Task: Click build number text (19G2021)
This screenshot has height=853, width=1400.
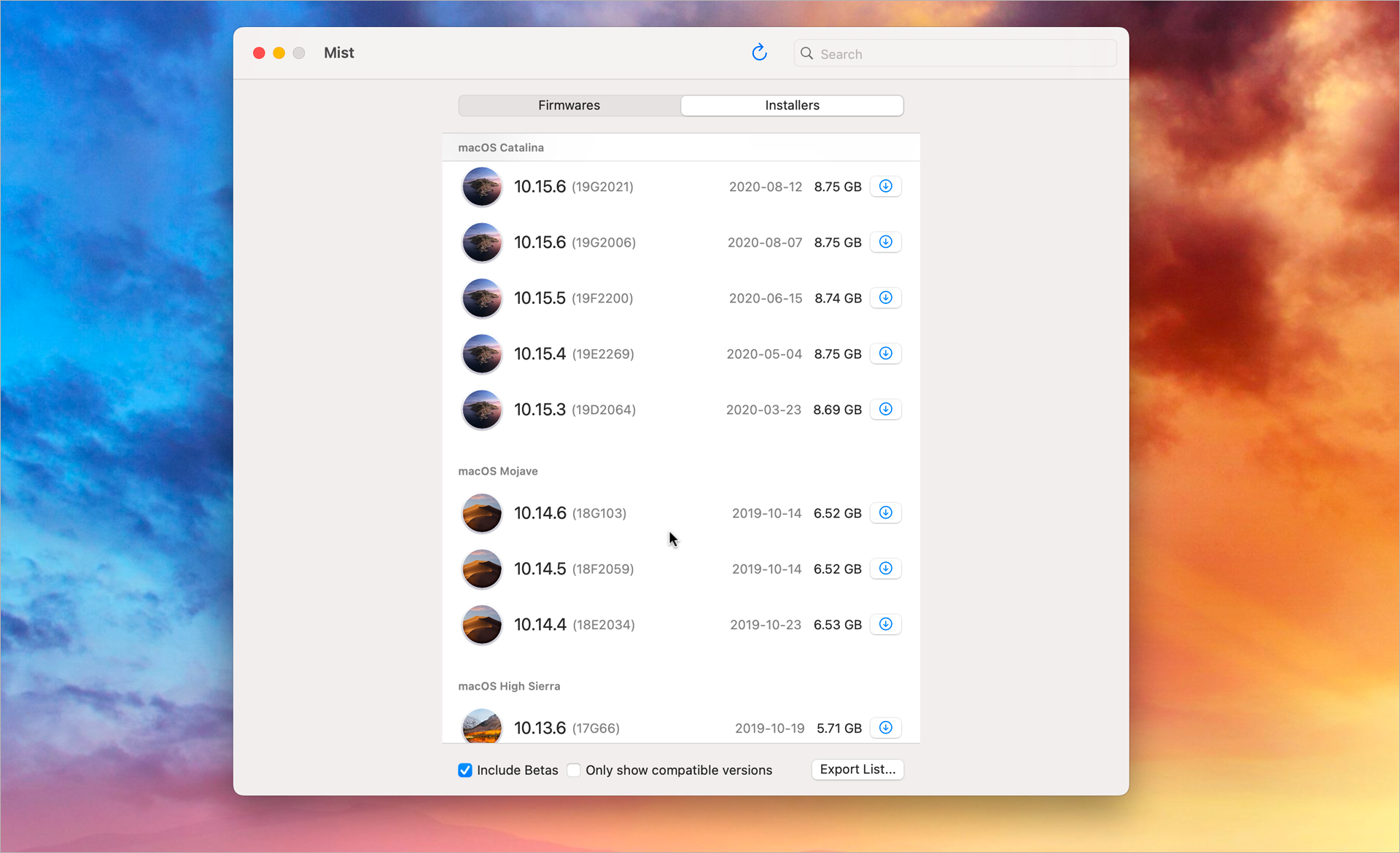Action: (602, 187)
